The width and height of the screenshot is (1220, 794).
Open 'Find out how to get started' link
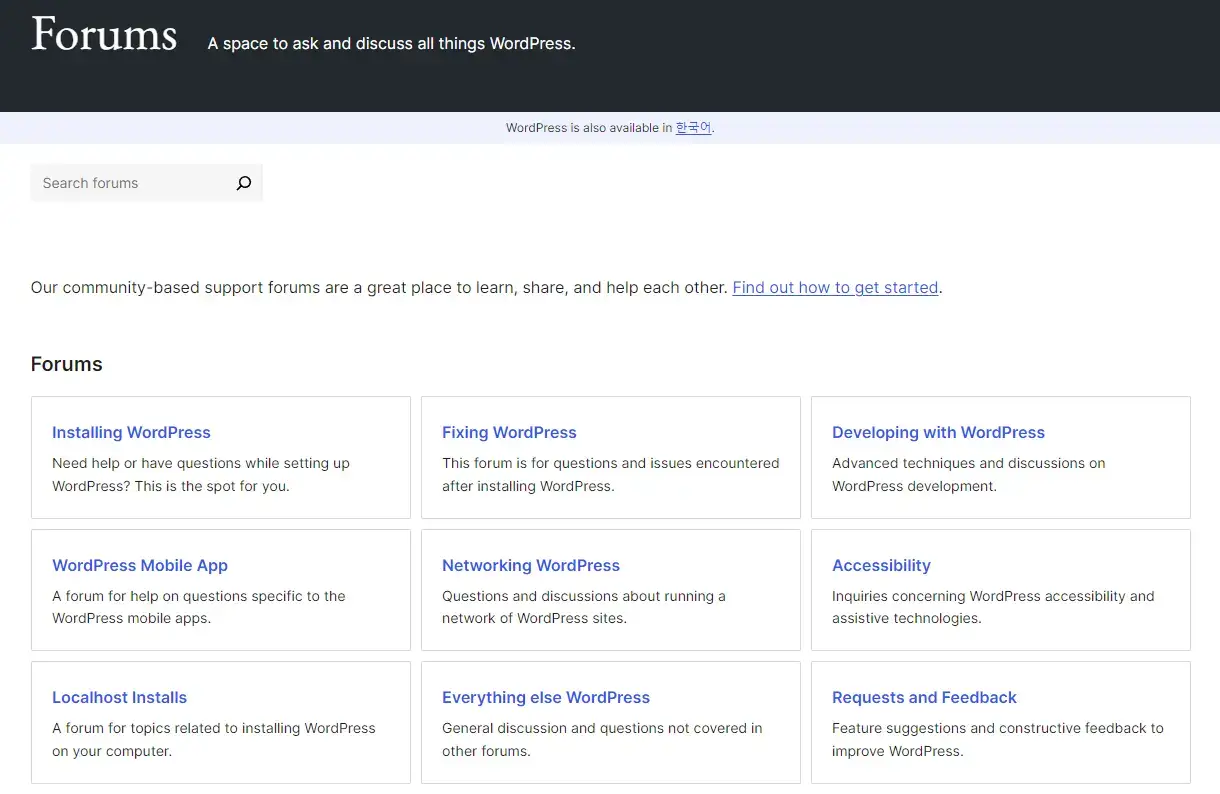(x=835, y=288)
